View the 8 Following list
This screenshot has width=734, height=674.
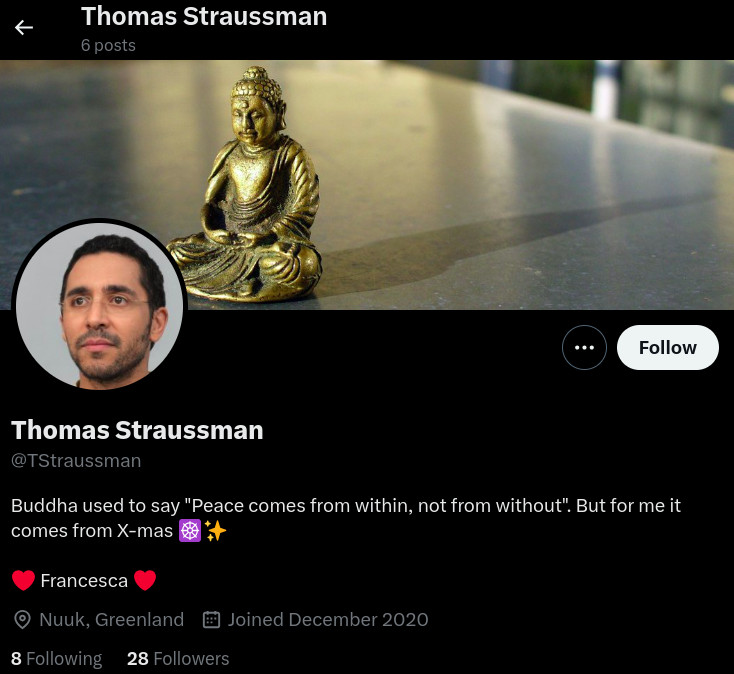pyautogui.click(x=56, y=659)
